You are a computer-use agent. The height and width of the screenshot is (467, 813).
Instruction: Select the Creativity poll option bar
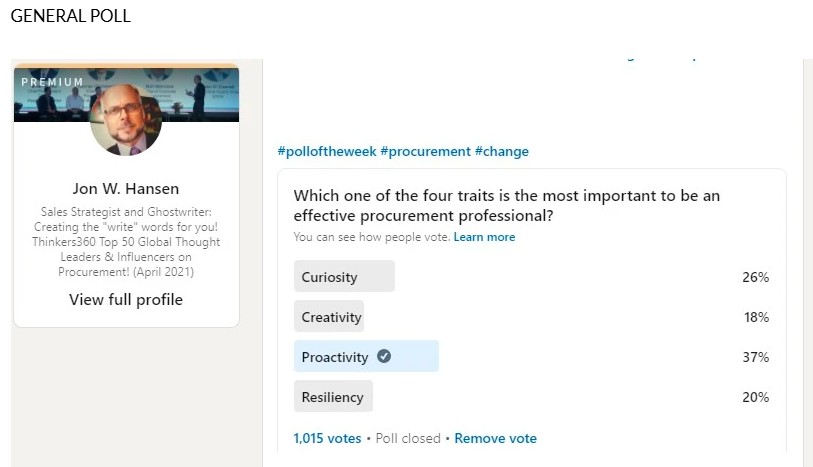(x=330, y=317)
